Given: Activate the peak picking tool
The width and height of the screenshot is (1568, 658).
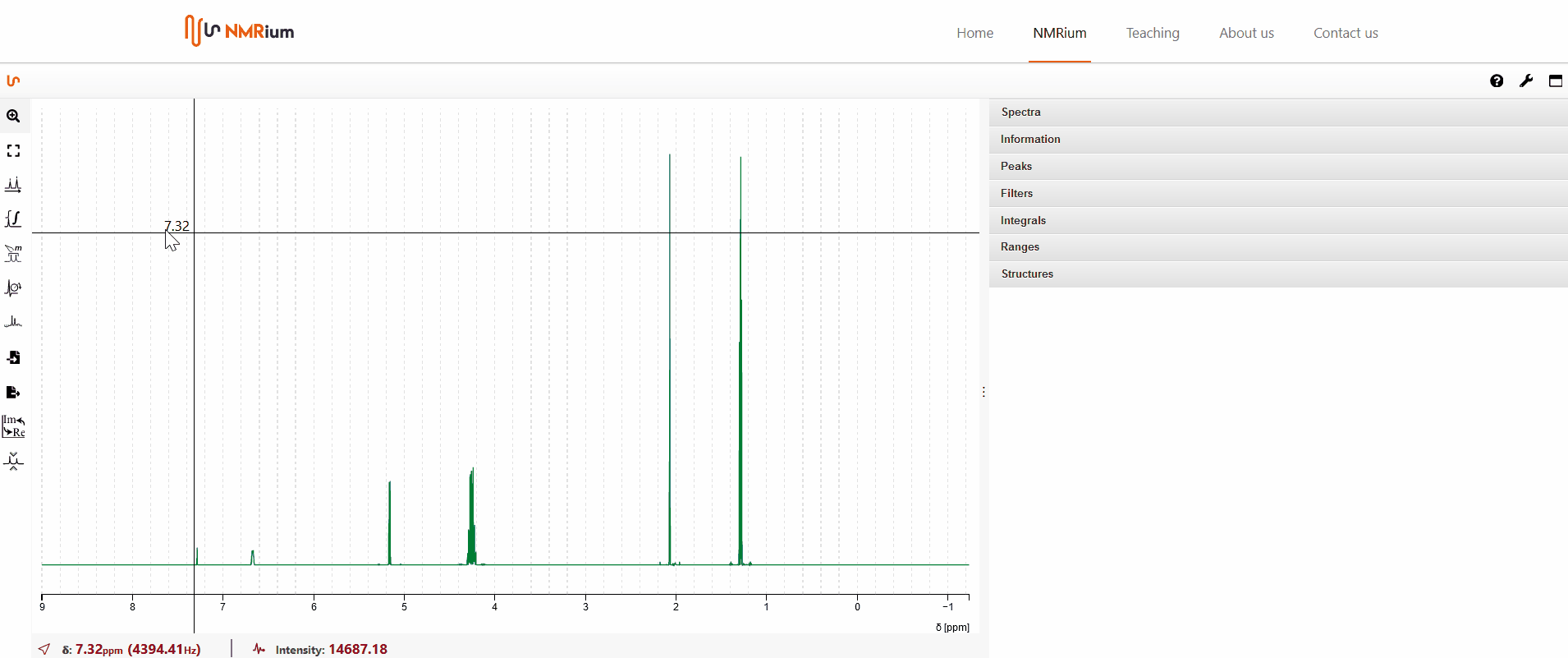Looking at the screenshot, I should [x=13, y=186].
